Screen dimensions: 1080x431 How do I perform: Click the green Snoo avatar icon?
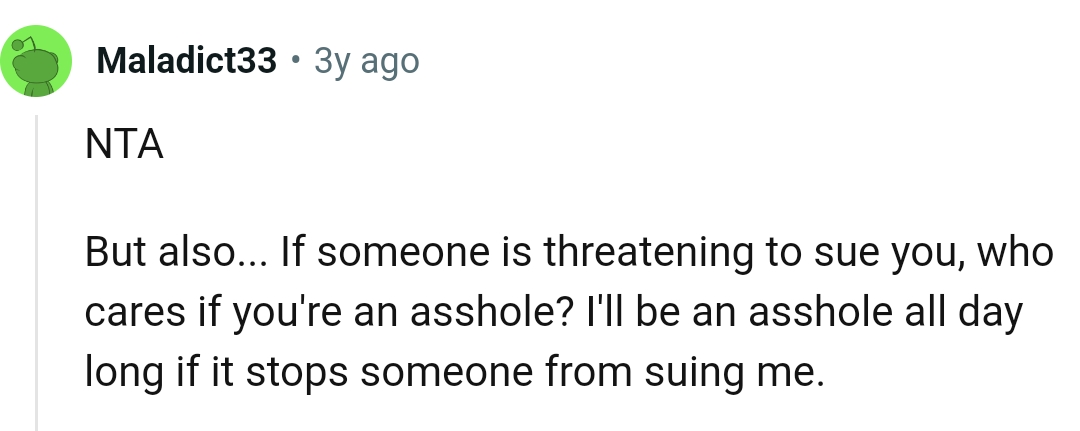coord(40,63)
